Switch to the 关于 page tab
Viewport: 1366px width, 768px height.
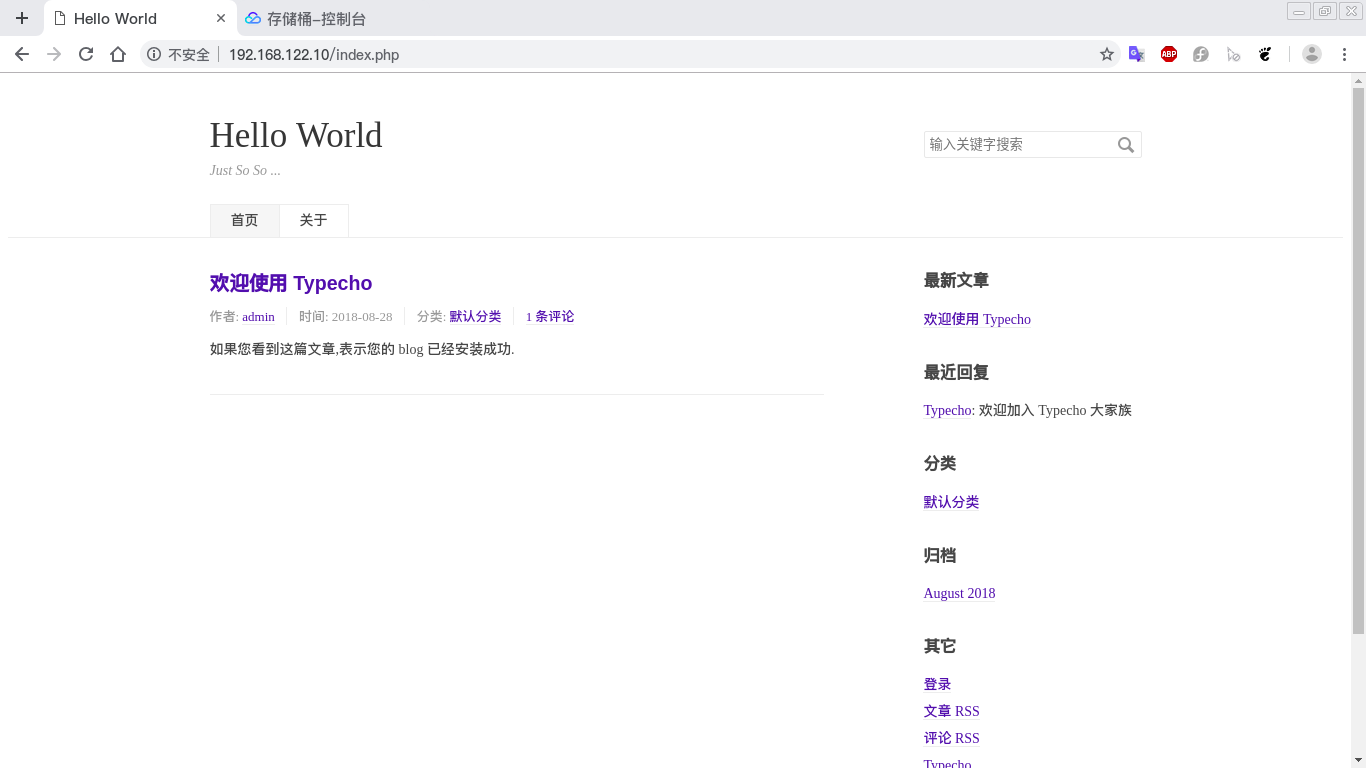pos(313,220)
